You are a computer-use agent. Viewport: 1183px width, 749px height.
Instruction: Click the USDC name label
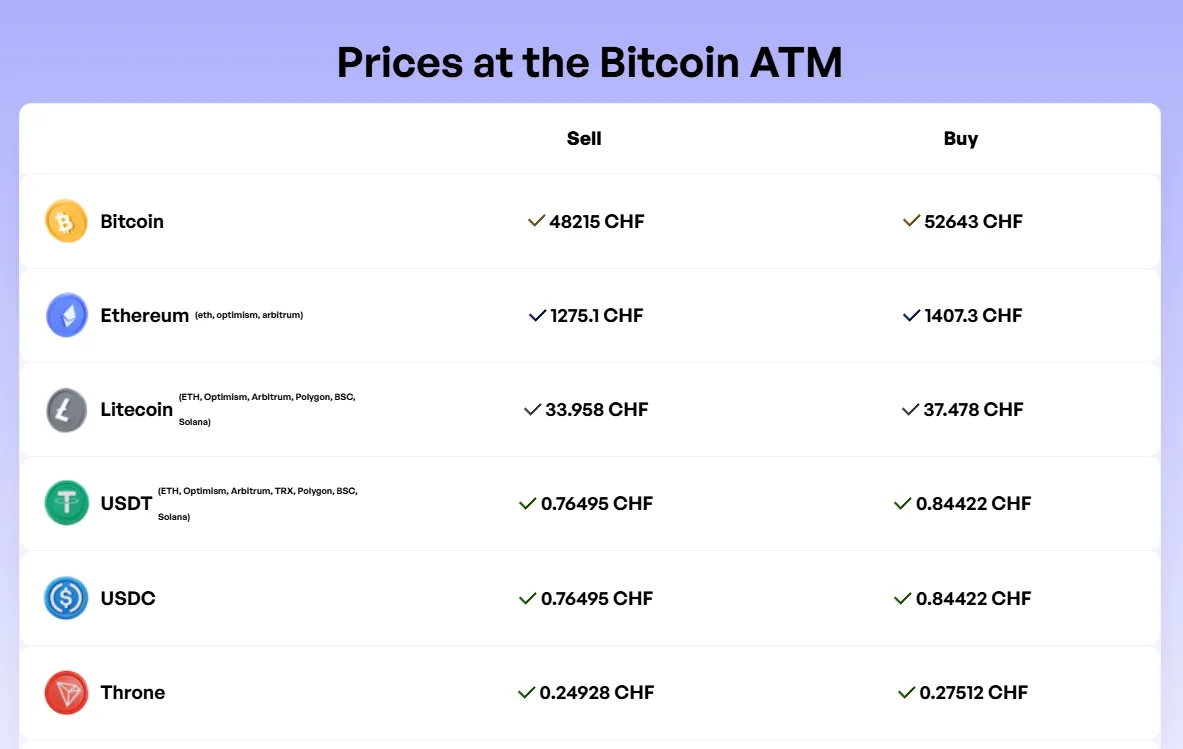(x=128, y=598)
